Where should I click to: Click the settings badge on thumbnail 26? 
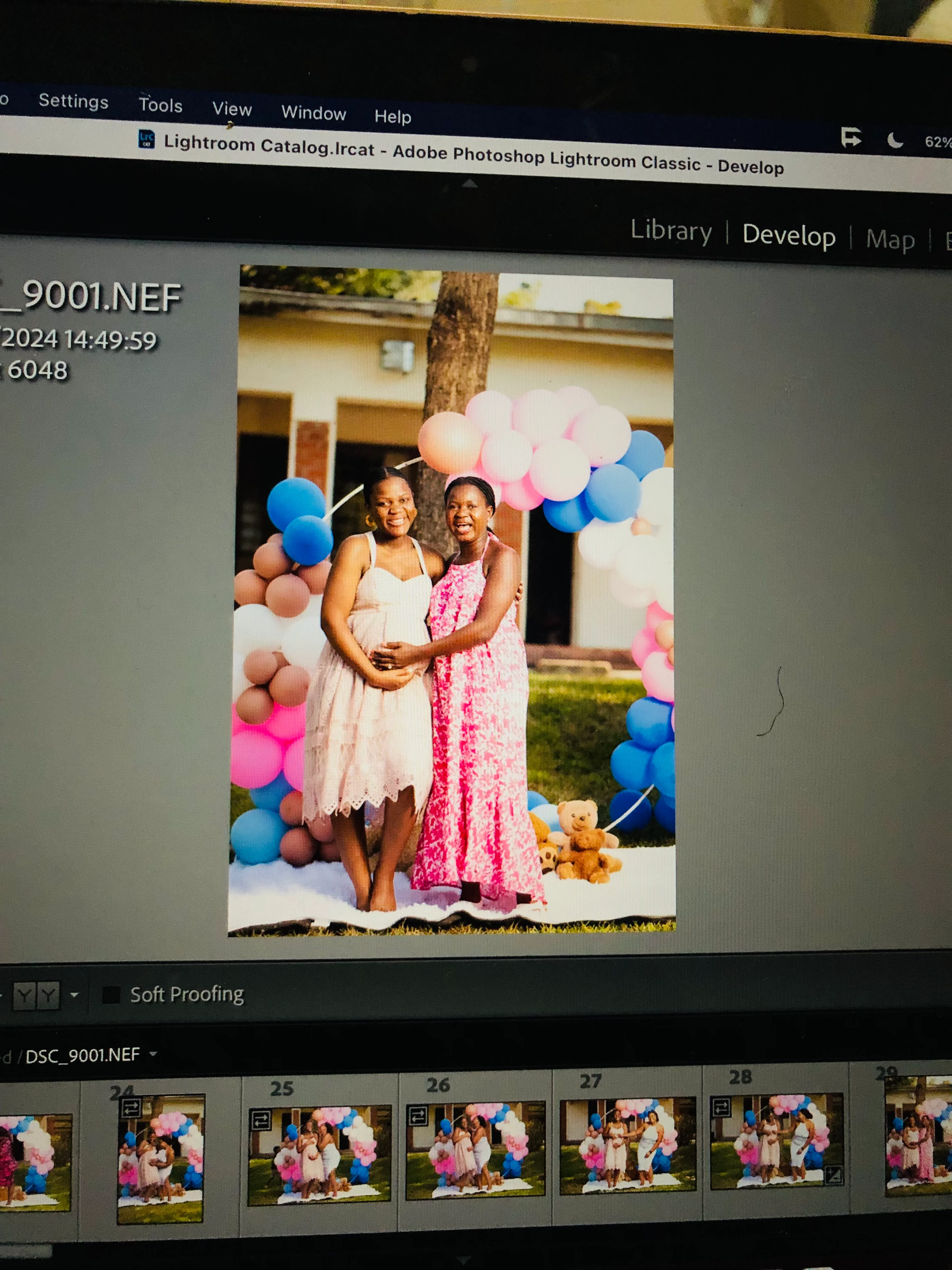pos(418,1116)
